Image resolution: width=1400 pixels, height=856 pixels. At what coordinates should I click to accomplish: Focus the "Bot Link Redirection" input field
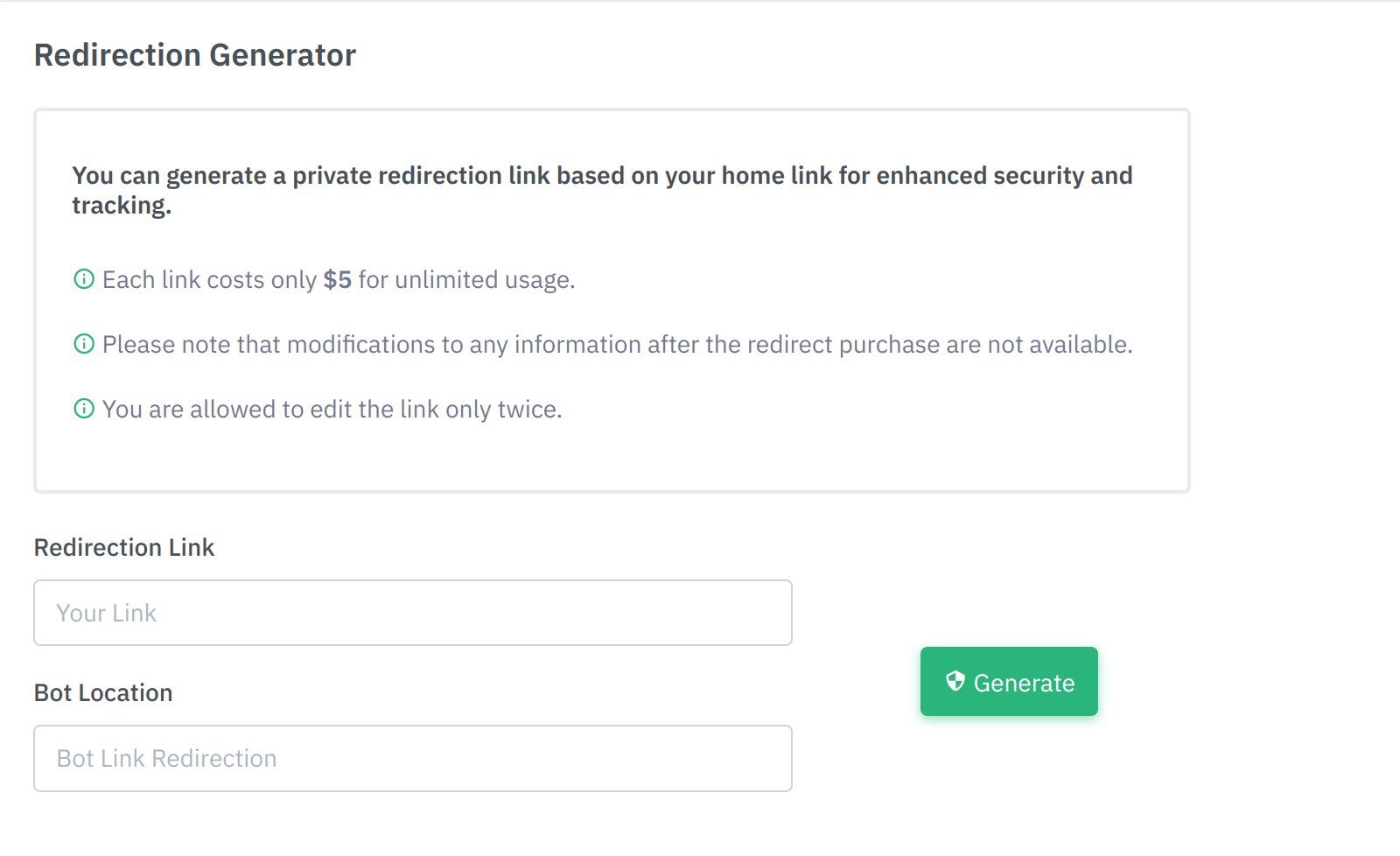[413, 758]
